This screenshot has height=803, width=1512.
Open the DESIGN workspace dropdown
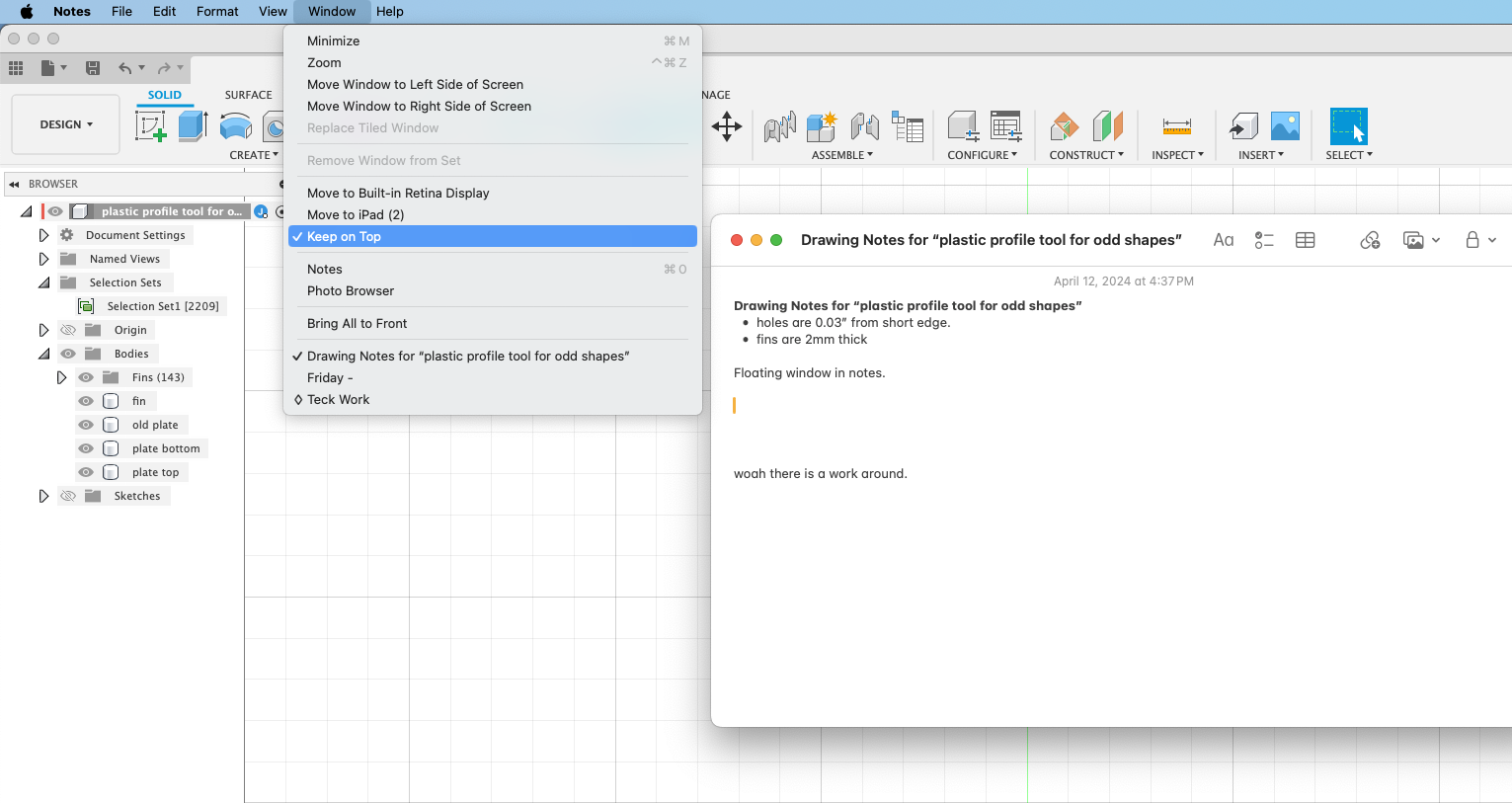pos(66,124)
